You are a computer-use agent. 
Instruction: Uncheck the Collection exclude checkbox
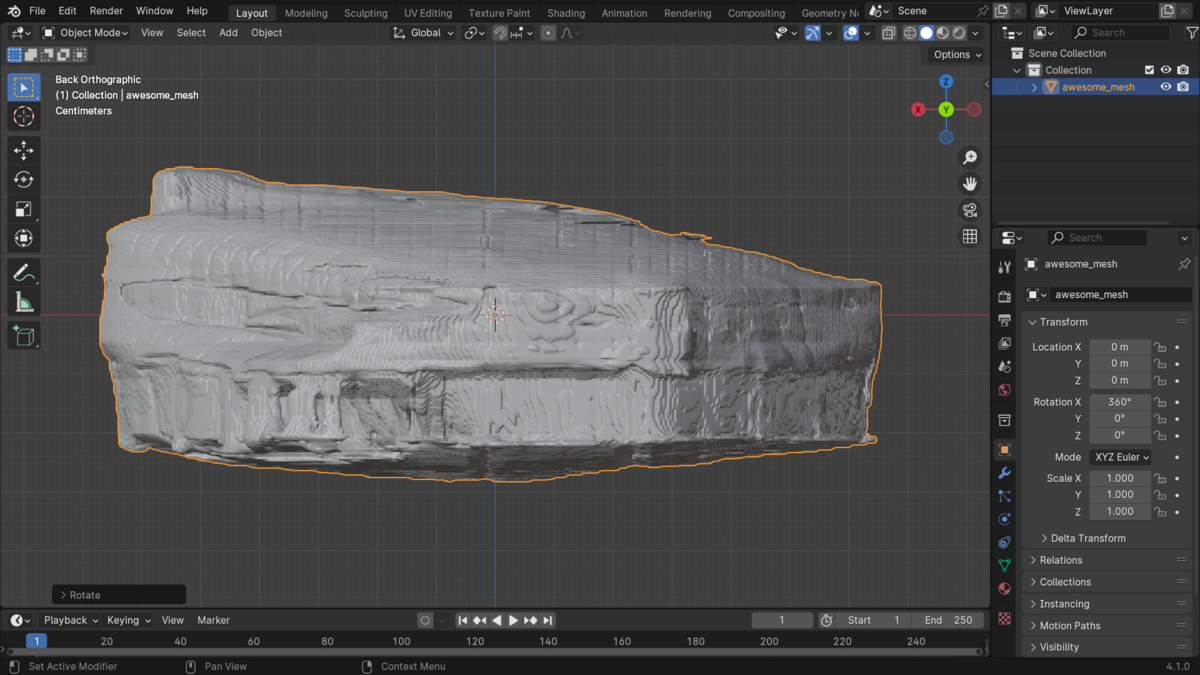(1149, 70)
